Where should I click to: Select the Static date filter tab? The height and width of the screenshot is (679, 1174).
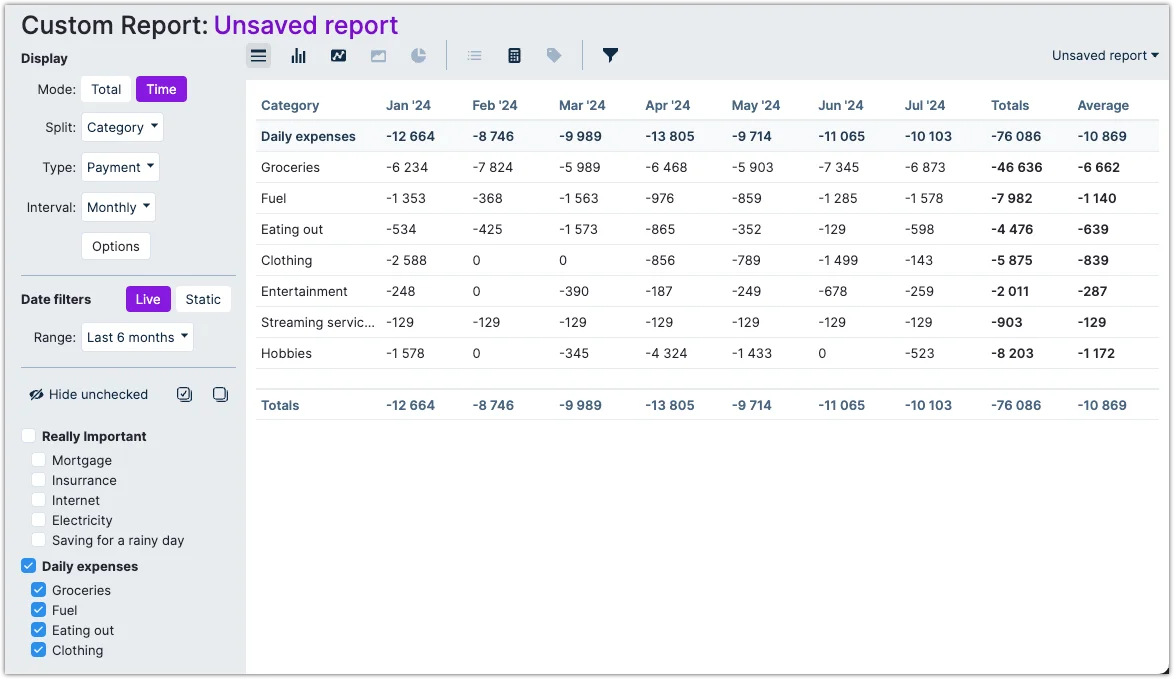203,299
